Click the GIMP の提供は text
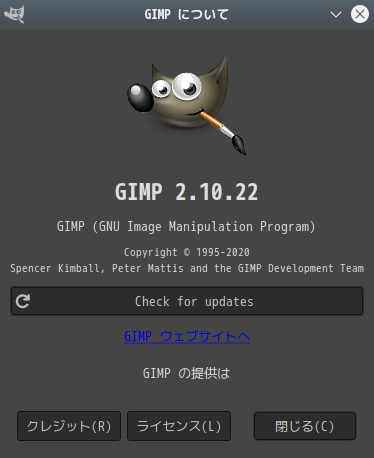The height and width of the screenshot is (458, 374). tap(187, 373)
